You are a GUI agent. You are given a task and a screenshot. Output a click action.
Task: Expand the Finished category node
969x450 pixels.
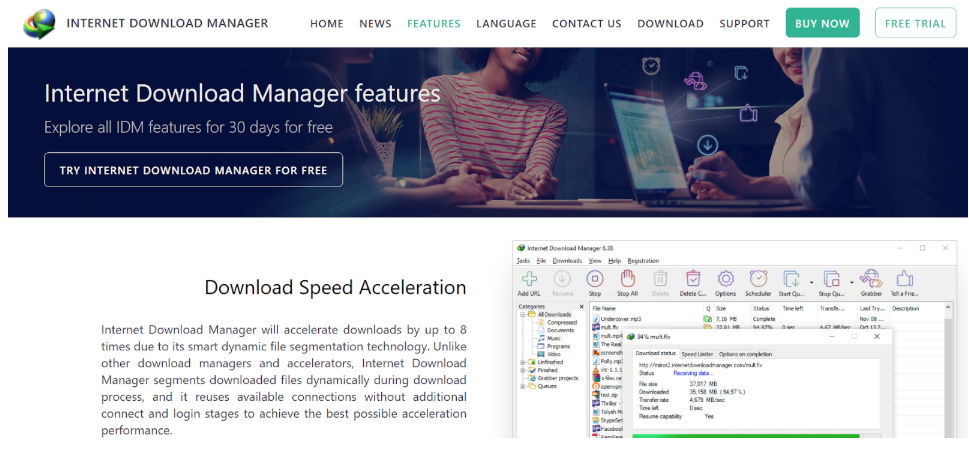523,370
